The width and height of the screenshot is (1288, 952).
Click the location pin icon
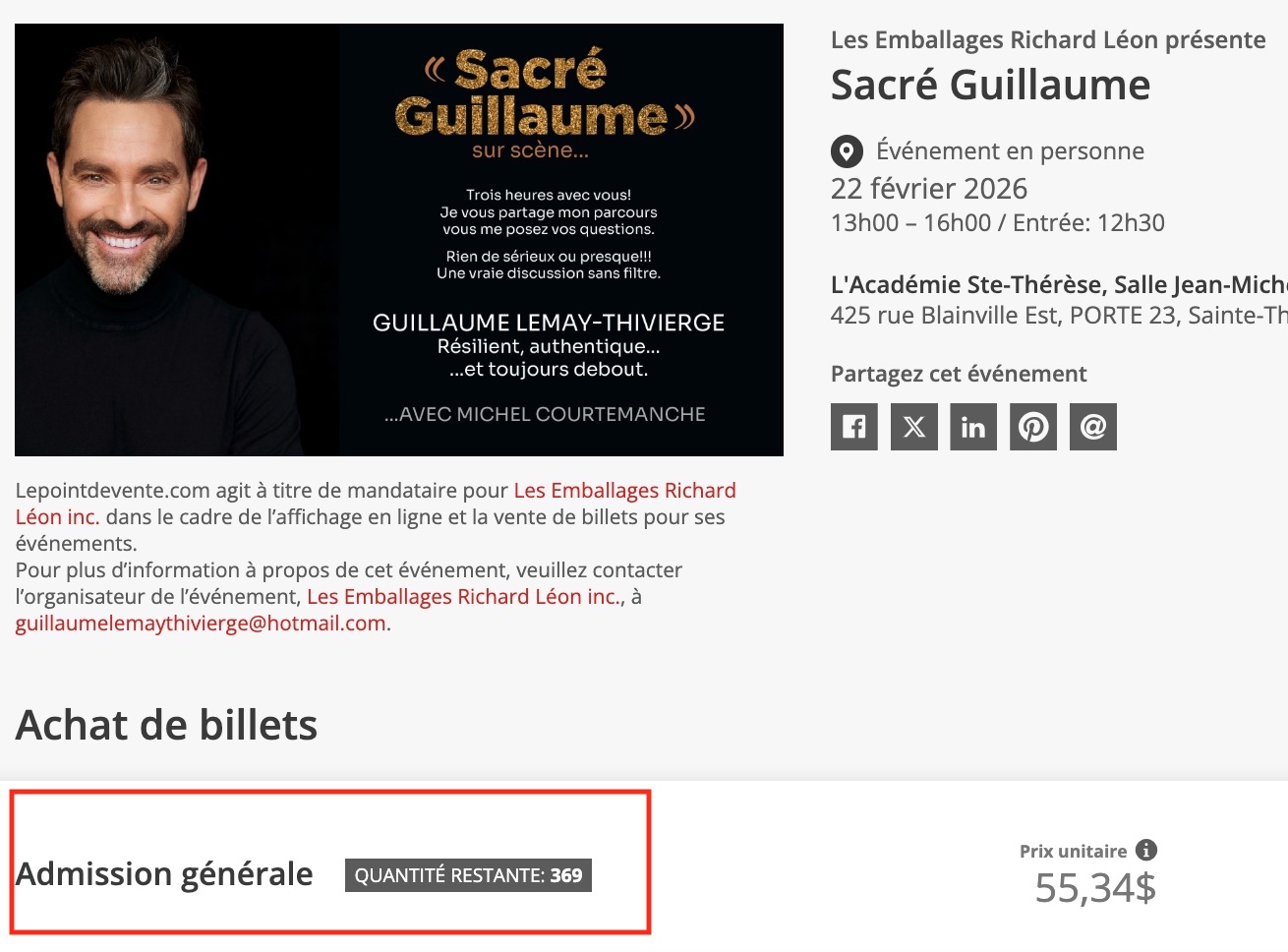(x=847, y=151)
